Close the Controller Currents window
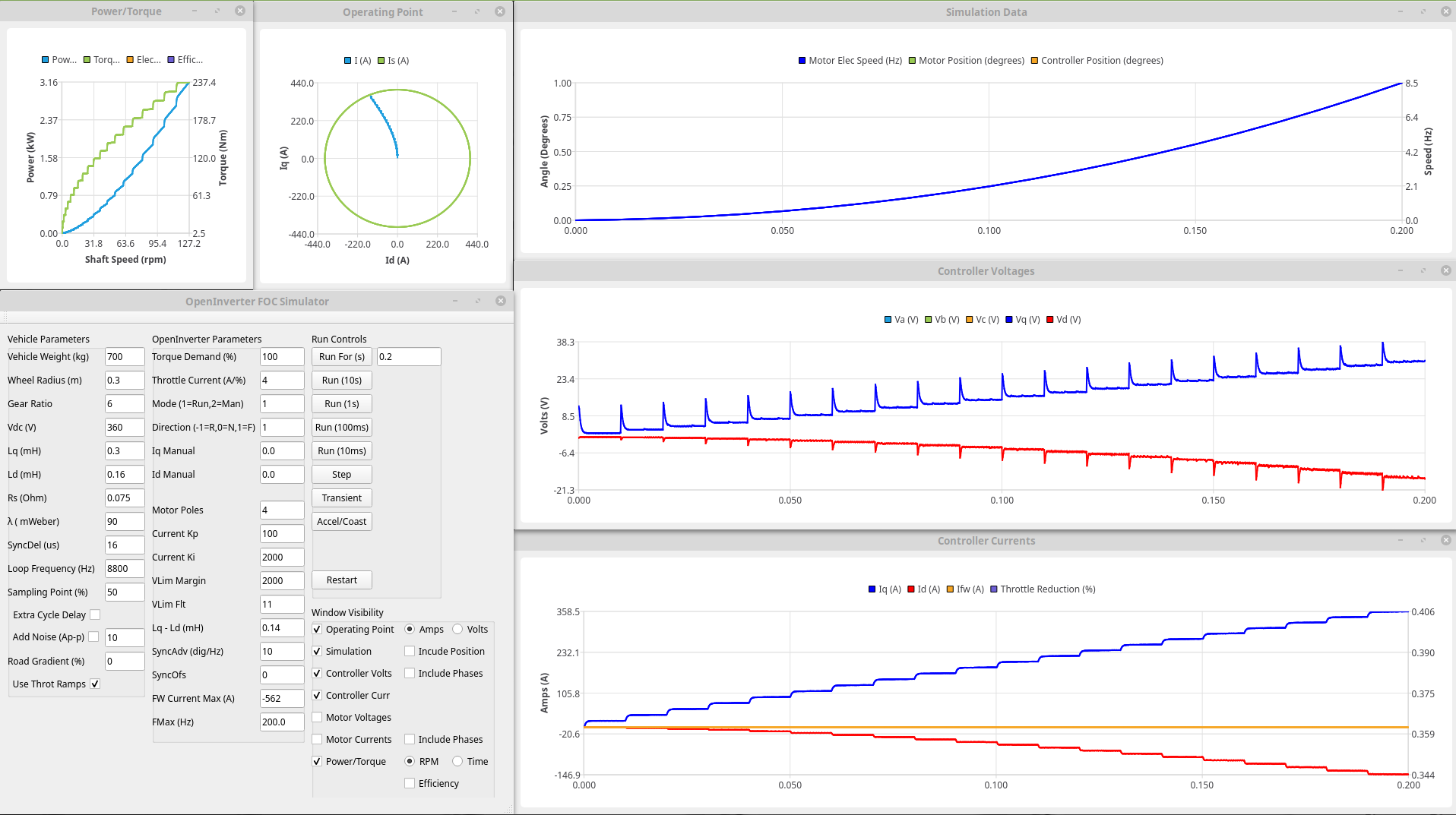The height and width of the screenshot is (815, 1456). point(1446,540)
